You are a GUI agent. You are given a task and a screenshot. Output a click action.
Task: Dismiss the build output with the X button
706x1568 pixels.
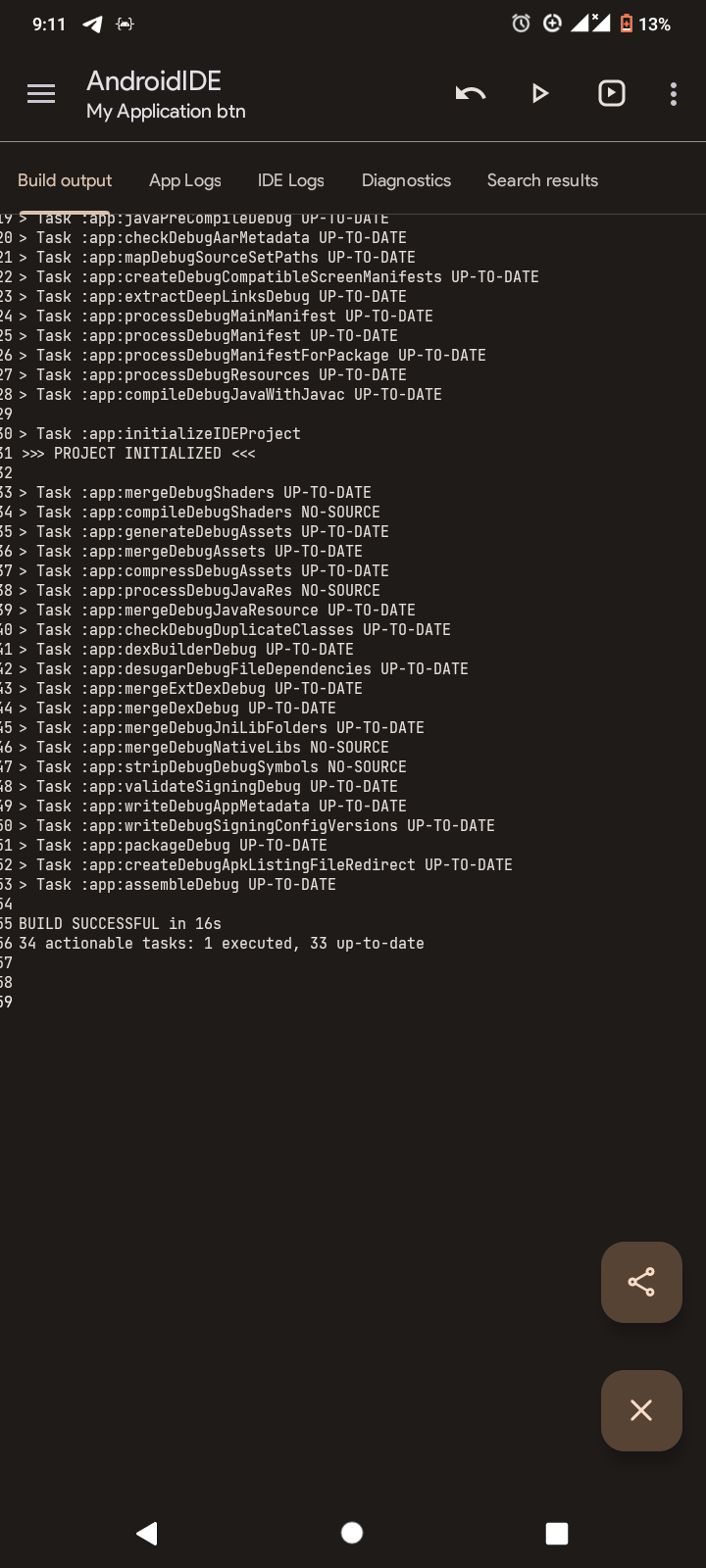[x=641, y=1410]
